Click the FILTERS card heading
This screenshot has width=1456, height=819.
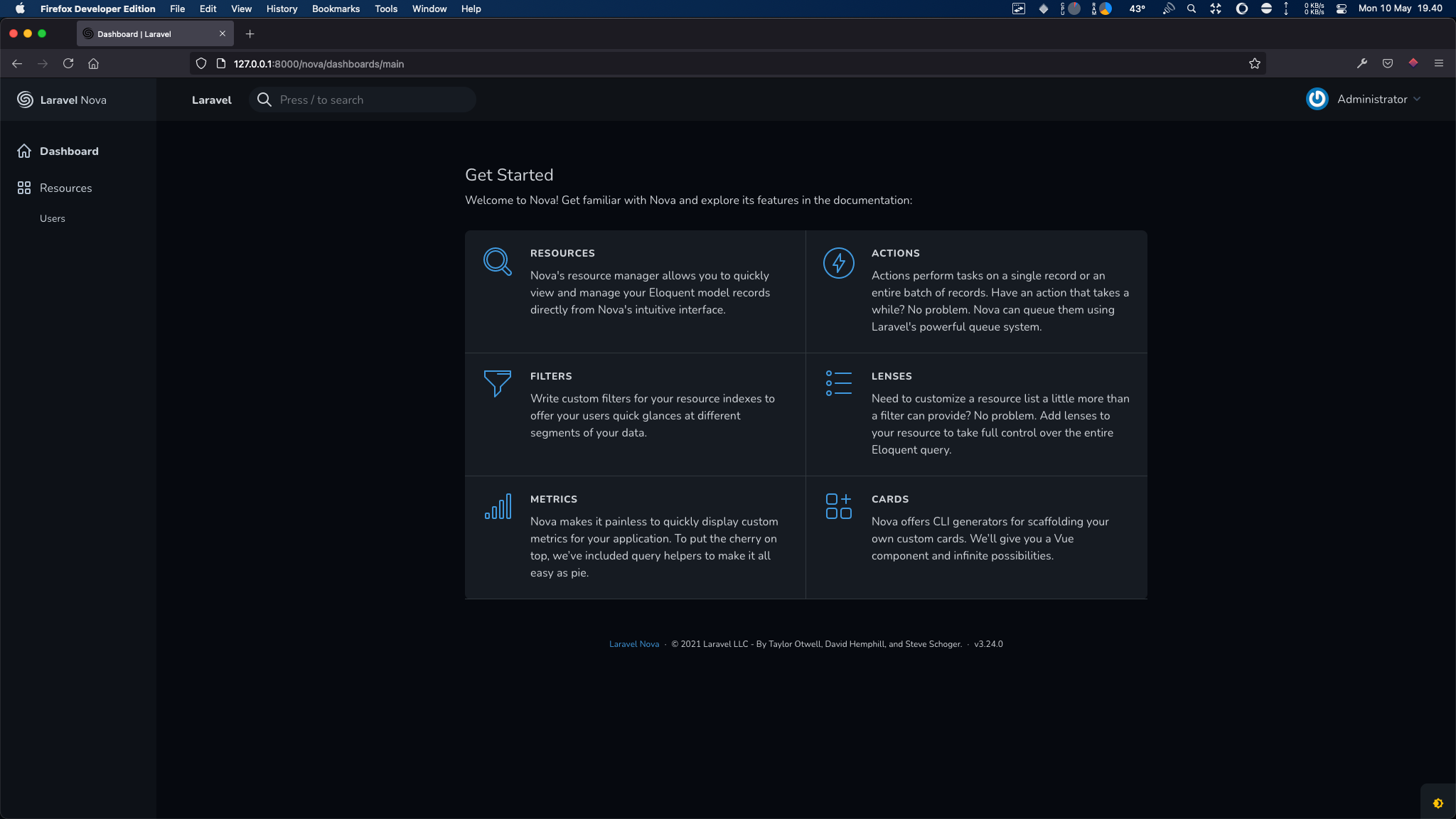click(x=551, y=376)
